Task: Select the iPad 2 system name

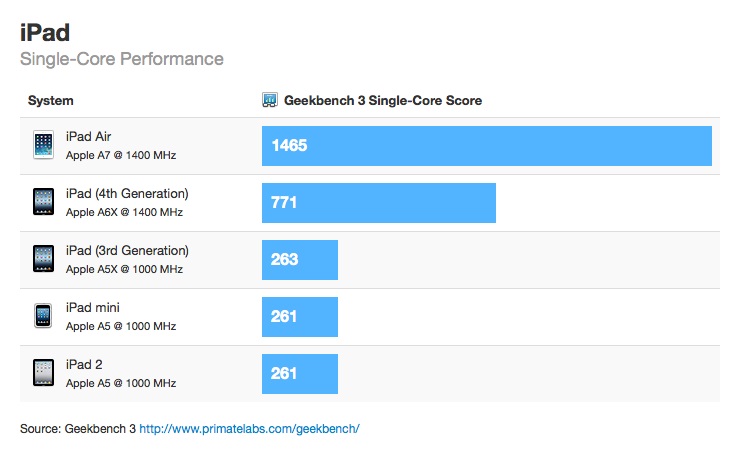Action: click(x=87, y=364)
